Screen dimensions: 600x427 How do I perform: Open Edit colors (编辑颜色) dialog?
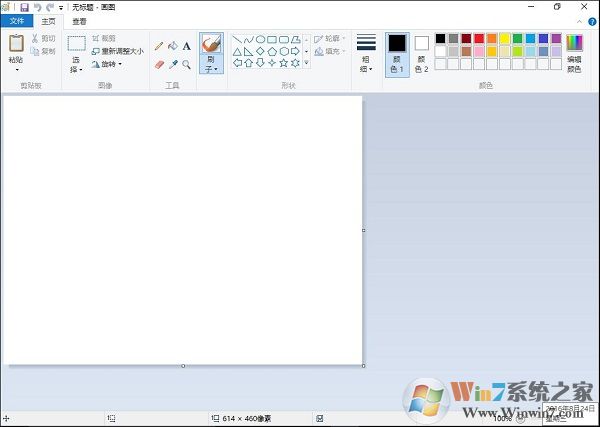click(x=574, y=53)
